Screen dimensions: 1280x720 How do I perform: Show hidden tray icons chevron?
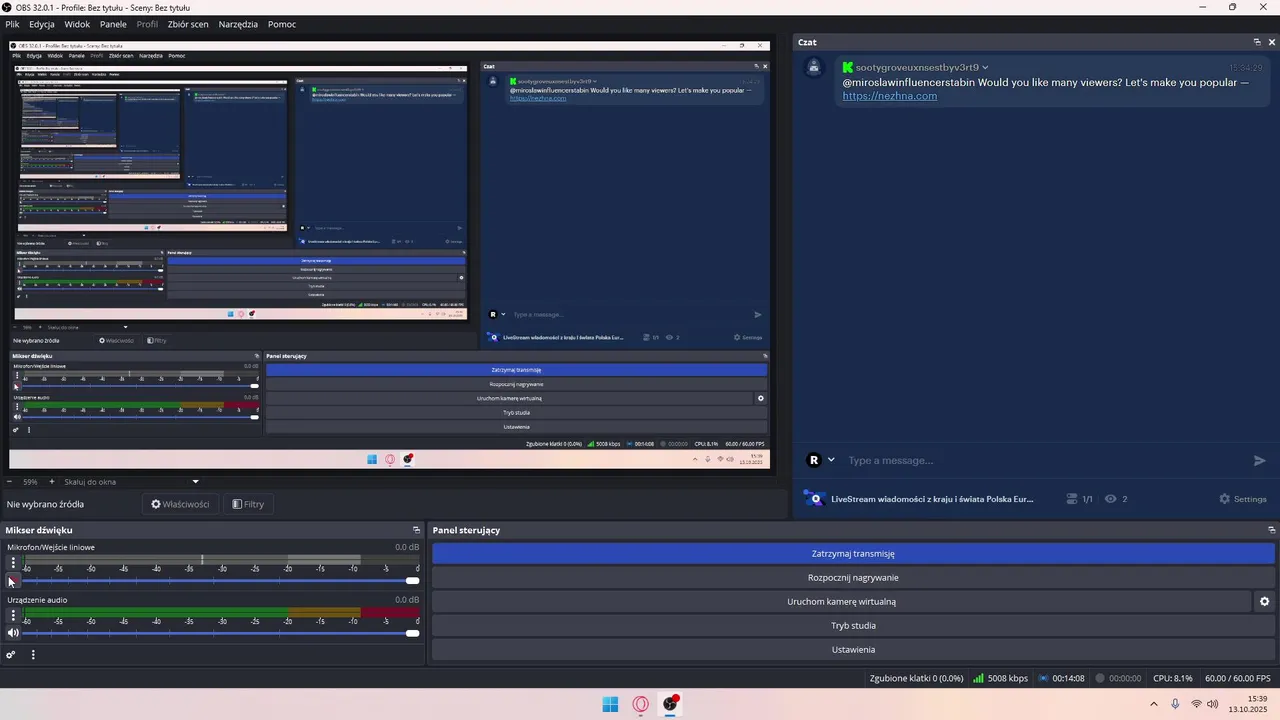click(1153, 704)
